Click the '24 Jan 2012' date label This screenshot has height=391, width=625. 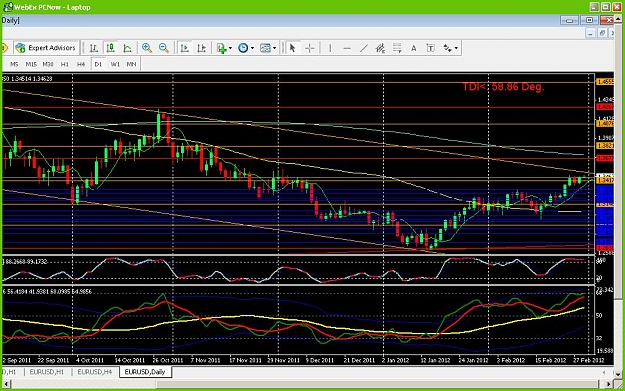[x=473, y=360]
